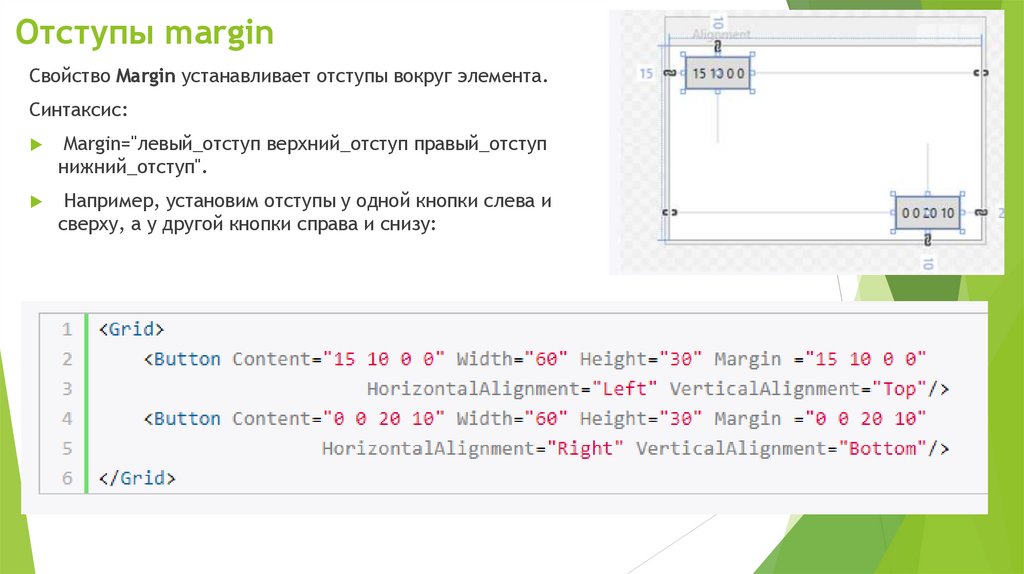Click HorizontalAlignment value "Left" in the code
The width and height of the screenshot is (1024, 574).
(624, 389)
